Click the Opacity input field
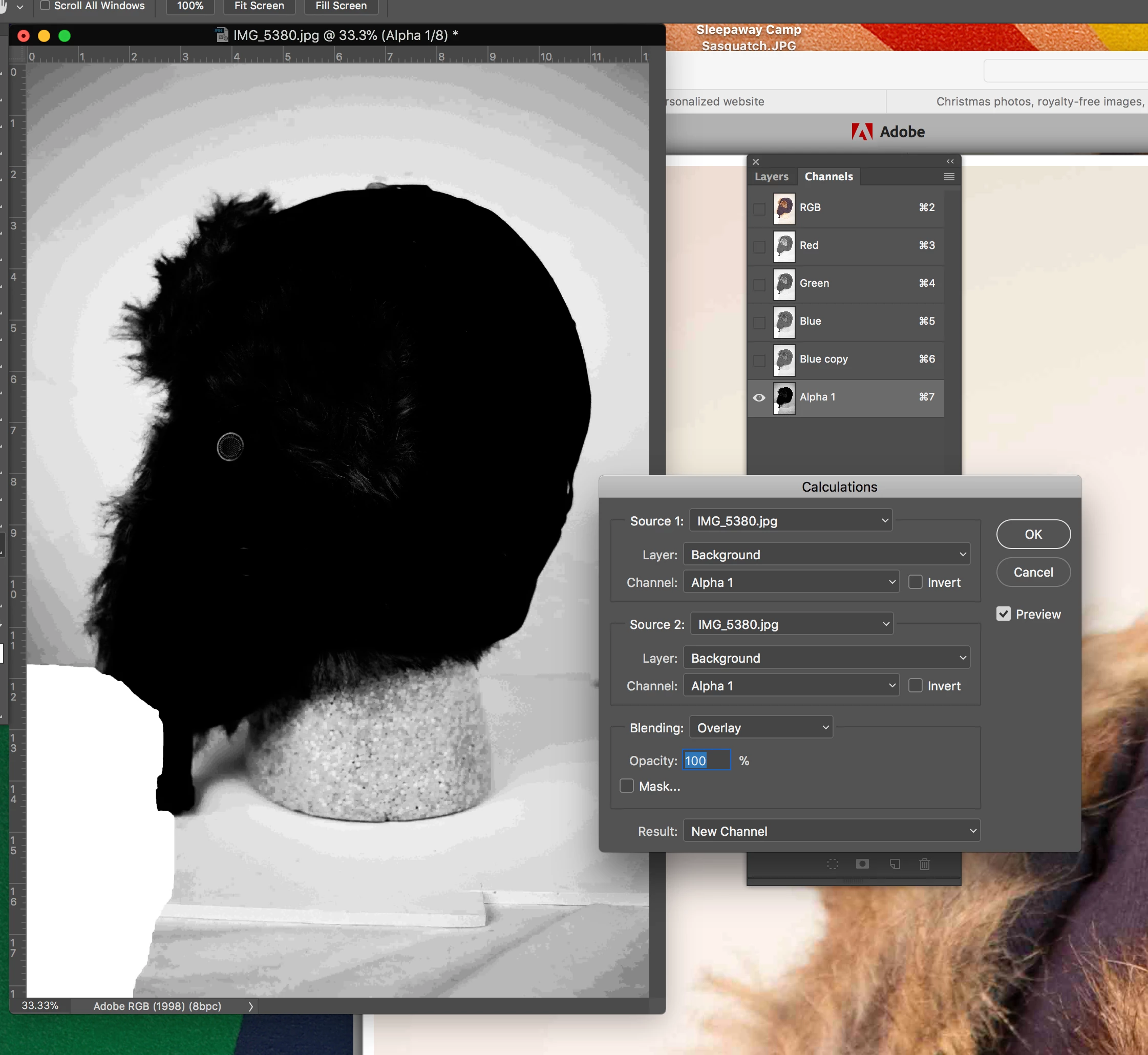 click(x=706, y=761)
